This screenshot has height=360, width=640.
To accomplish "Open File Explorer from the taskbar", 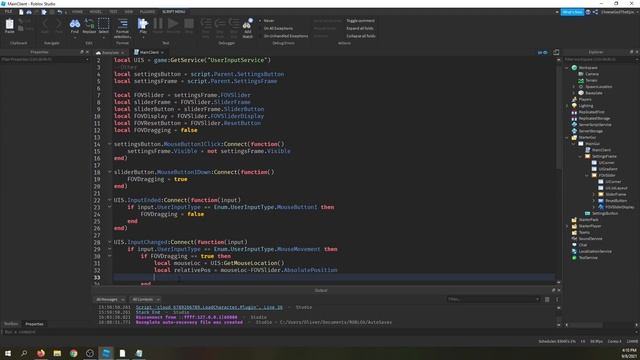I will coord(57,353).
